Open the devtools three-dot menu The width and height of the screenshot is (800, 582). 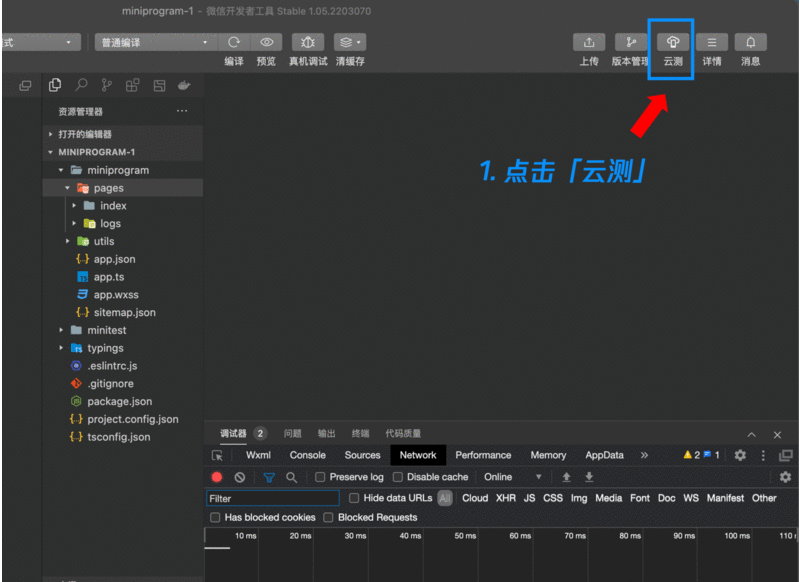pos(763,455)
